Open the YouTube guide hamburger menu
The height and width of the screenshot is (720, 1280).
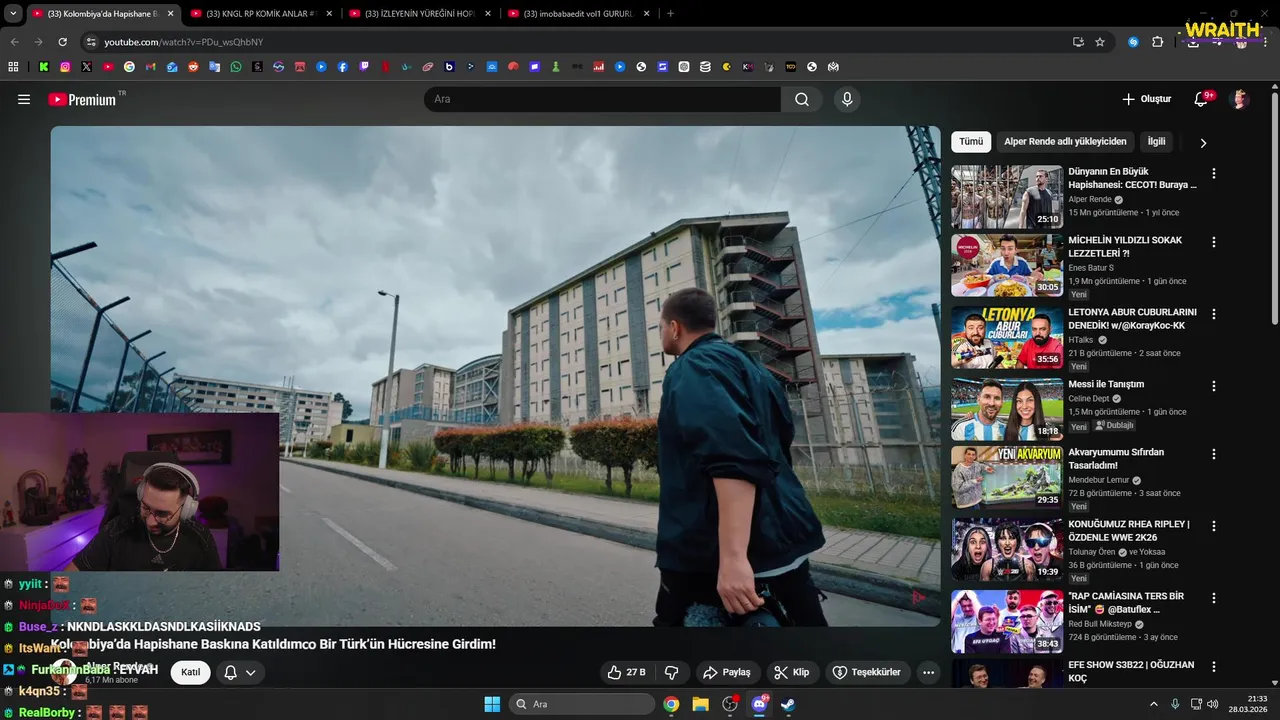pos(24,99)
